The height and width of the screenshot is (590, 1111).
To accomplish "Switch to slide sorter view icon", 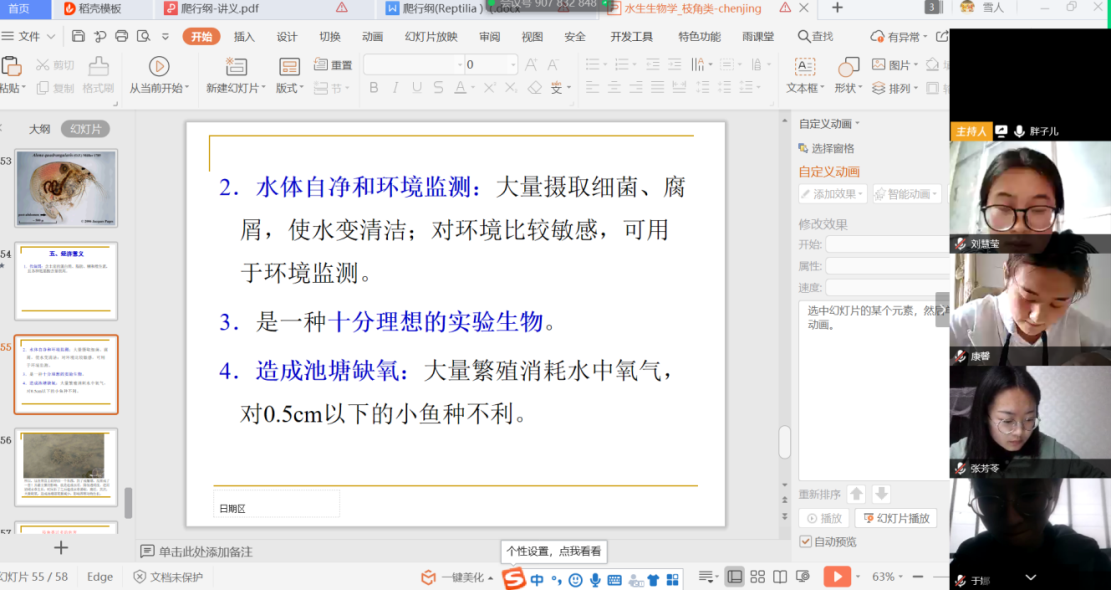I will 757,577.
